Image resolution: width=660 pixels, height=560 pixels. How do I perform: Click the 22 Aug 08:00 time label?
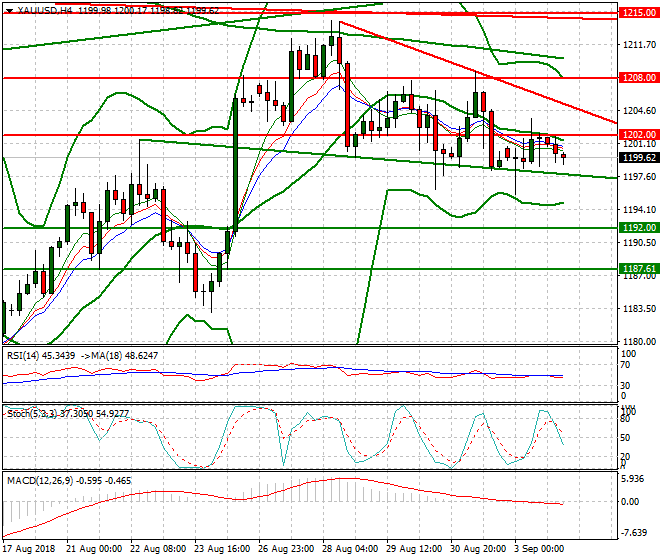[x=158, y=549]
